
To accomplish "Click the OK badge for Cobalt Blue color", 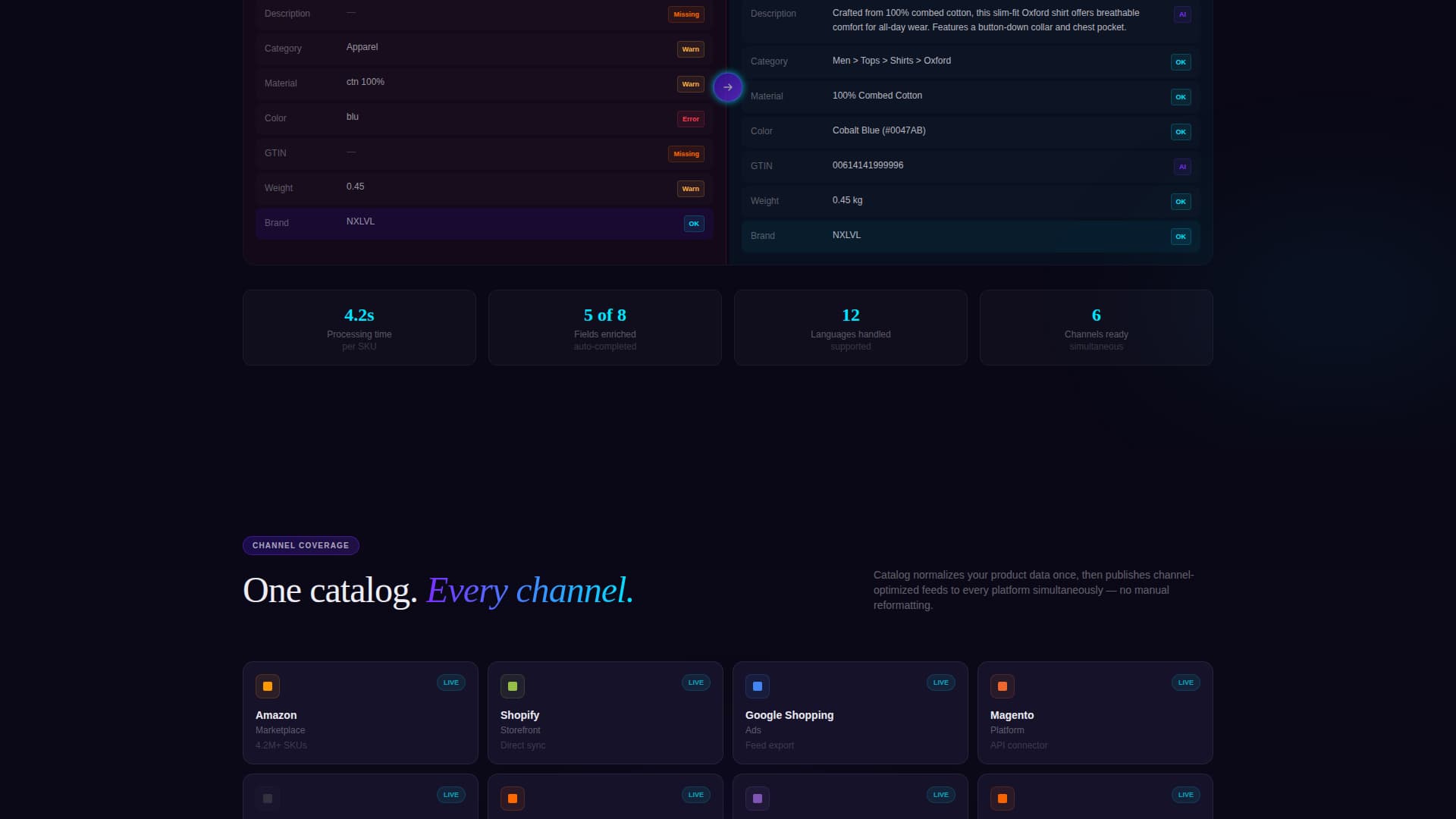I will tap(1181, 132).
